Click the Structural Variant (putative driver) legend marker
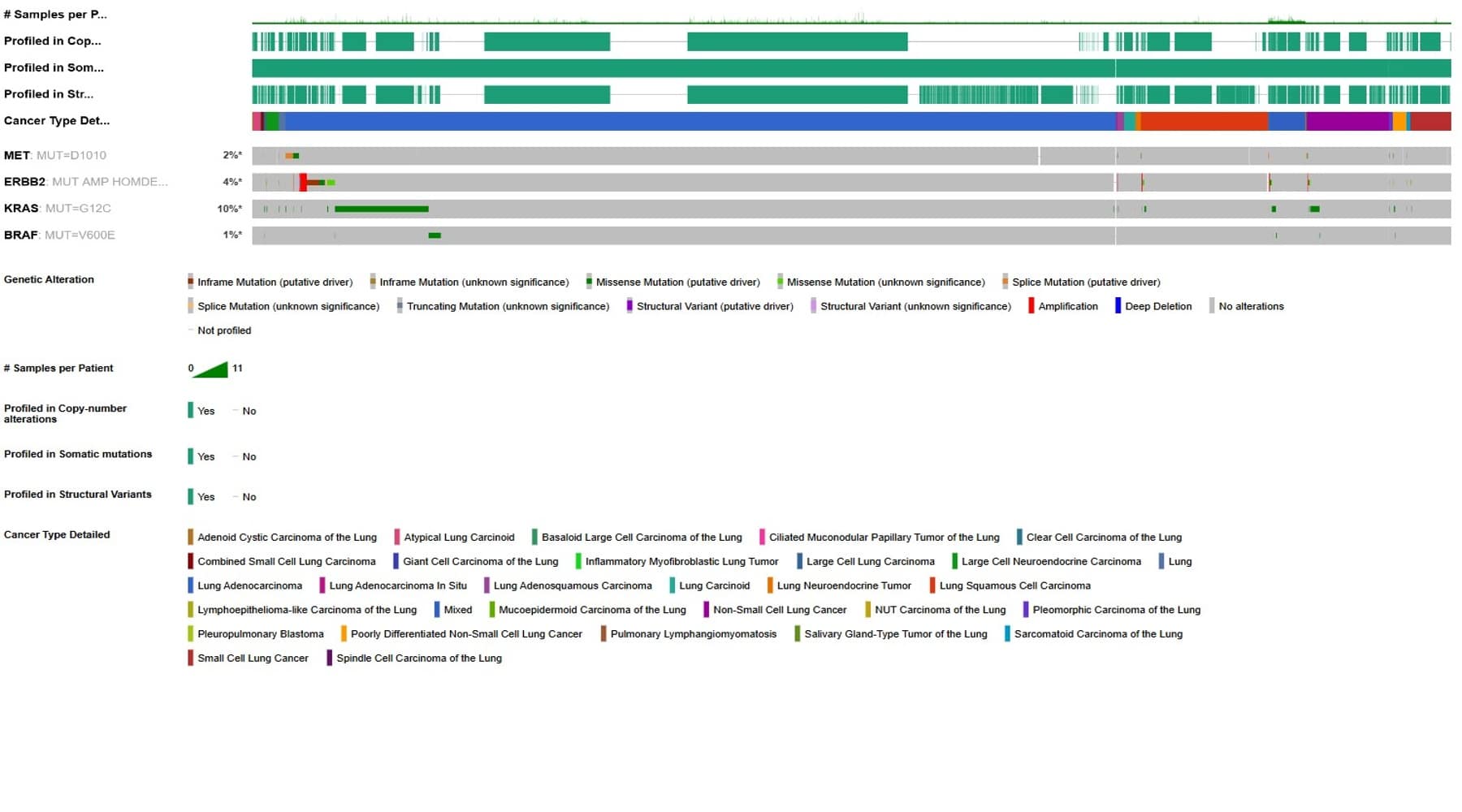The height and width of the screenshot is (812, 1462). (x=629, y=306)
